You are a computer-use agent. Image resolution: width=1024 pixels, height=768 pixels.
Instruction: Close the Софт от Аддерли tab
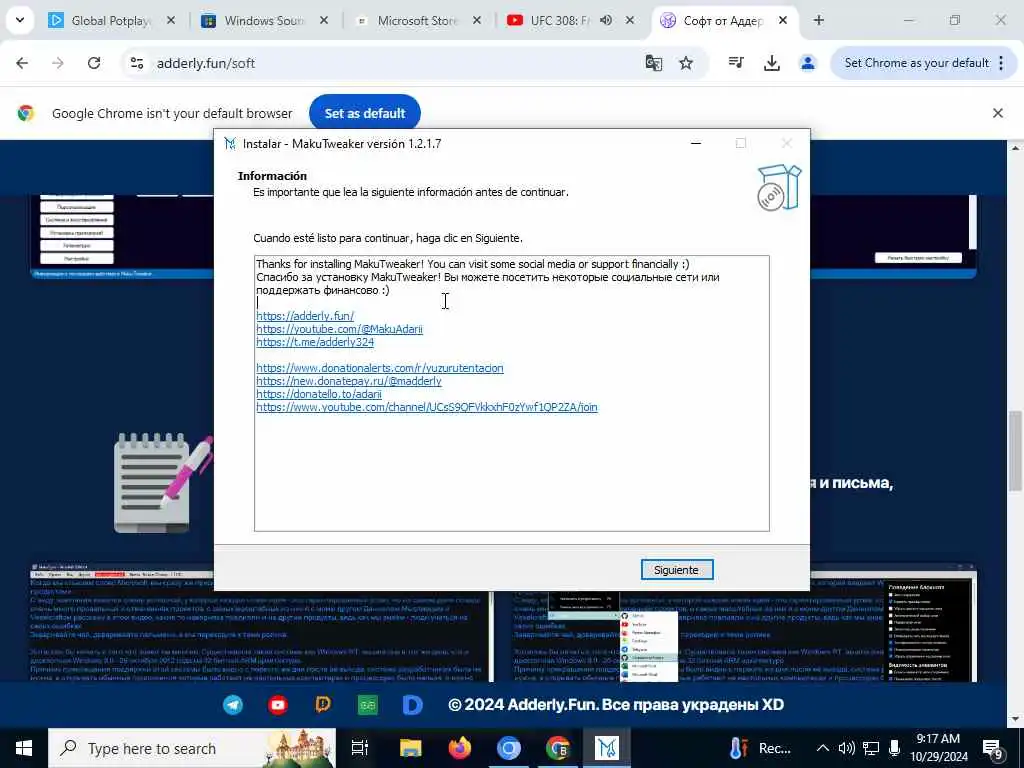pyautogui.click(x=782, y=20)
